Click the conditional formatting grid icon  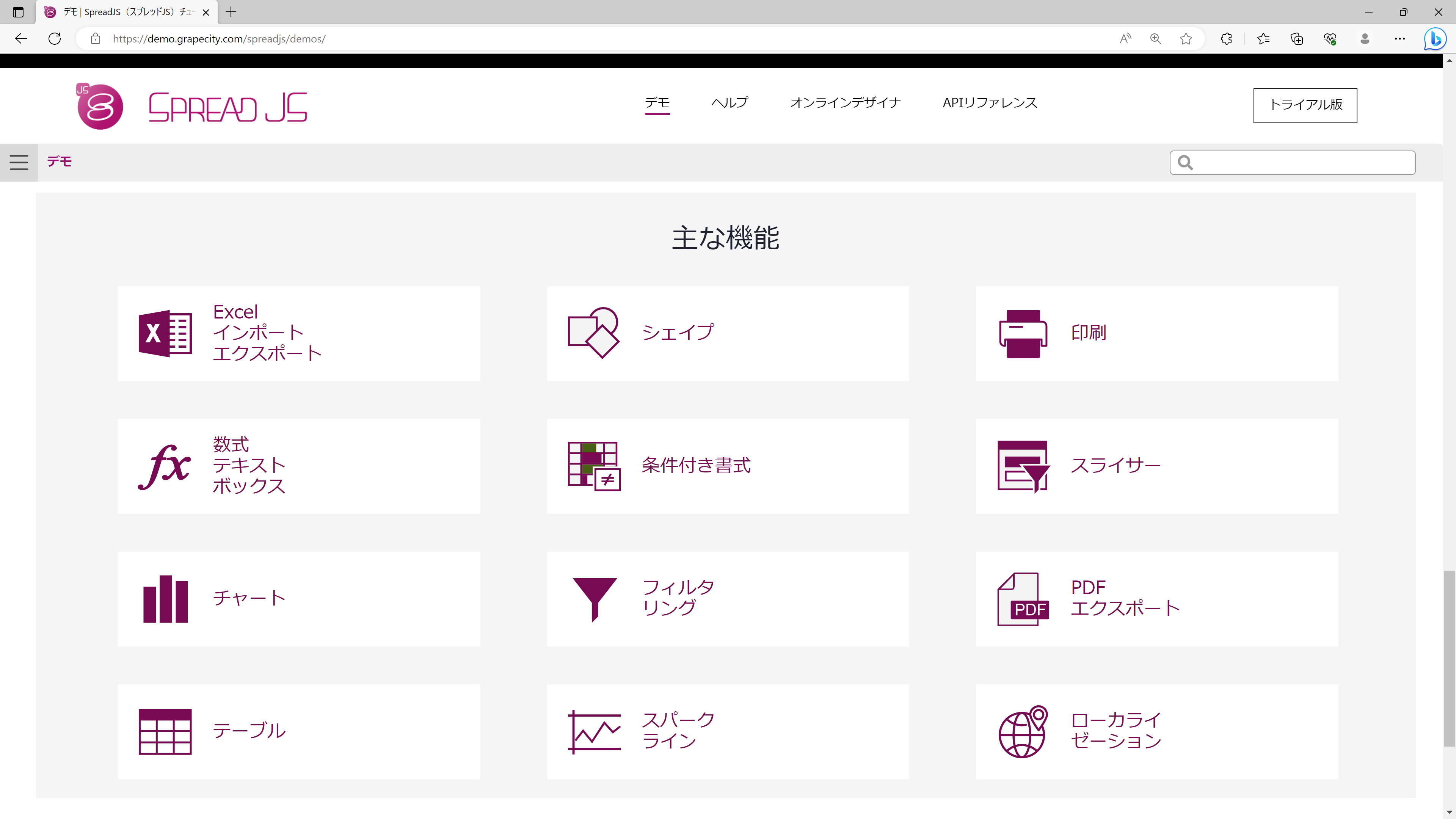coord(594,466)
